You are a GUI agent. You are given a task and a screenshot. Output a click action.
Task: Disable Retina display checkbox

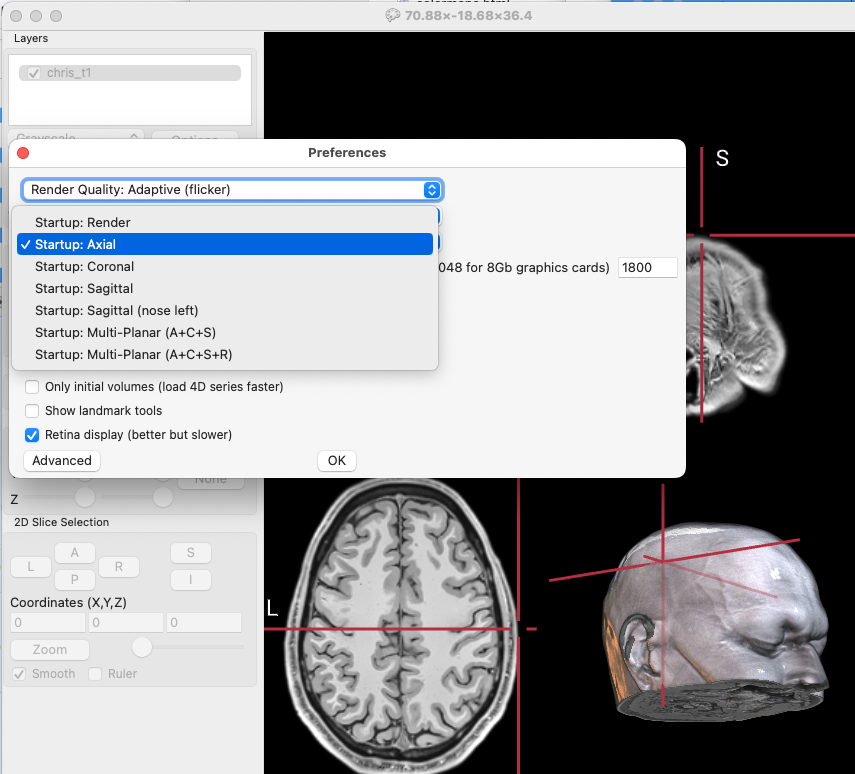(33, 435)
